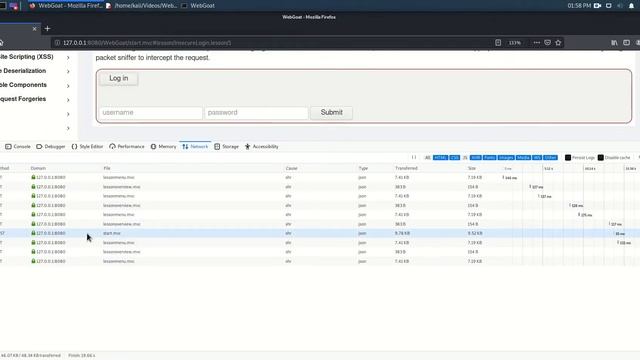The height and width of the screenshot is (360, 640).
Task: Open Style Editor braces icon
Action: 74,147
